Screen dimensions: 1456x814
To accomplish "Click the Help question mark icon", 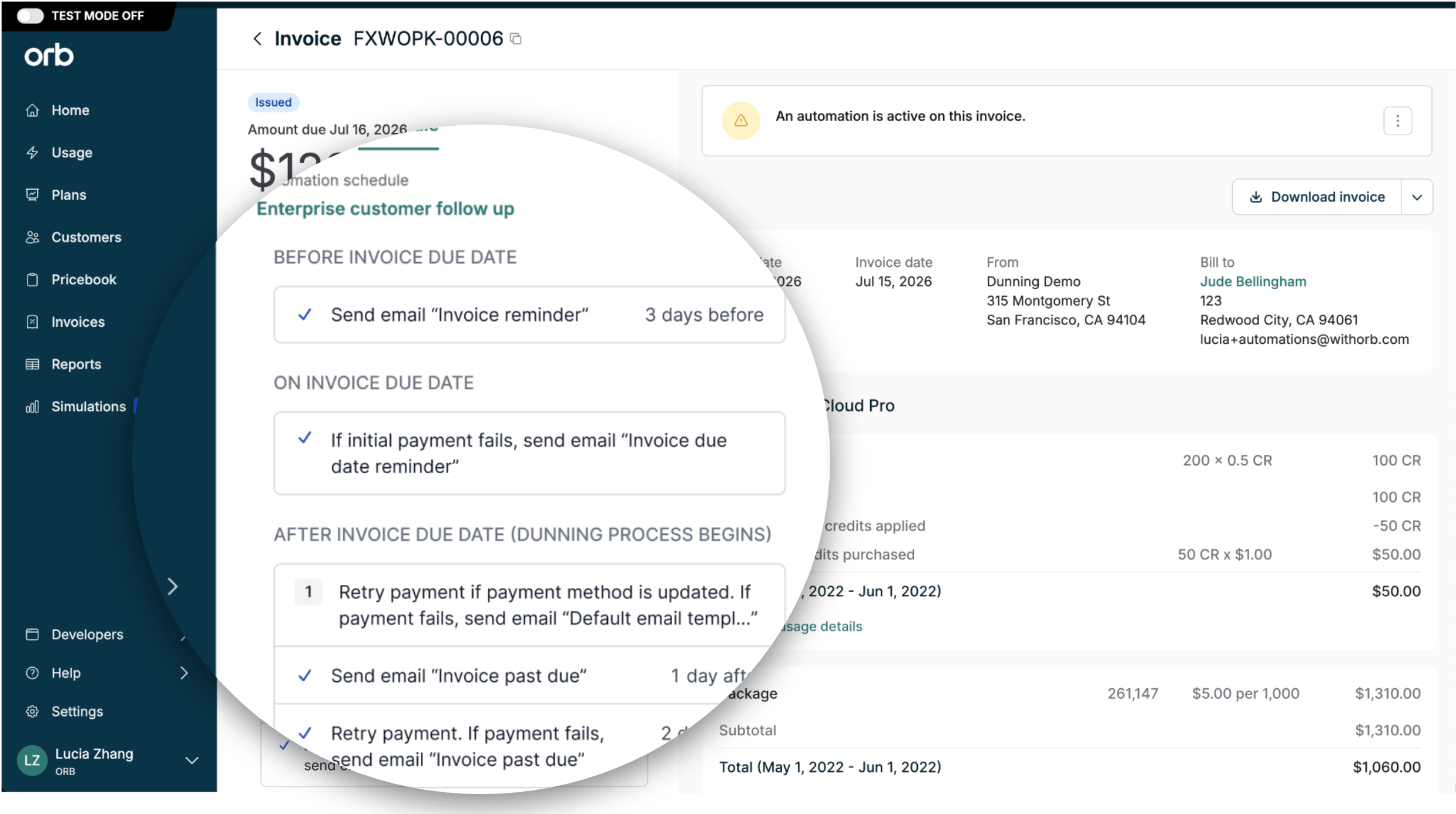I will point(32,673).
